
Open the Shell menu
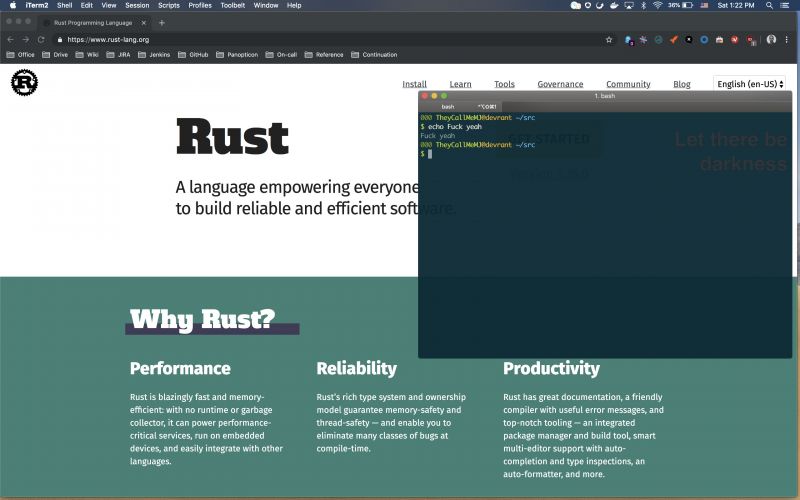[x=64, y=5]
